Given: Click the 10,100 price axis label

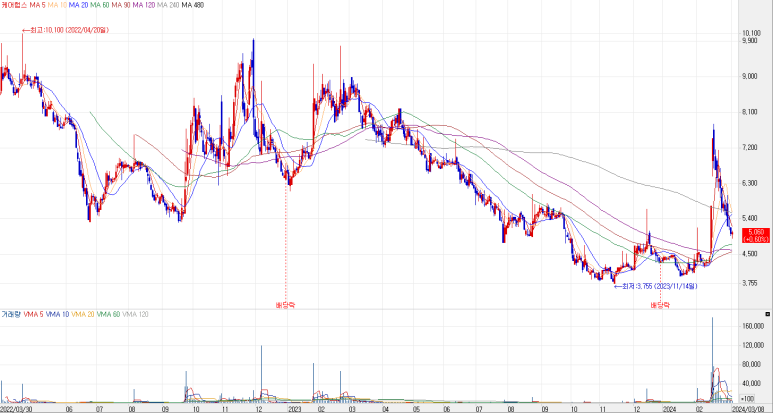Looking at the screenshot, I should click(753, 34).
